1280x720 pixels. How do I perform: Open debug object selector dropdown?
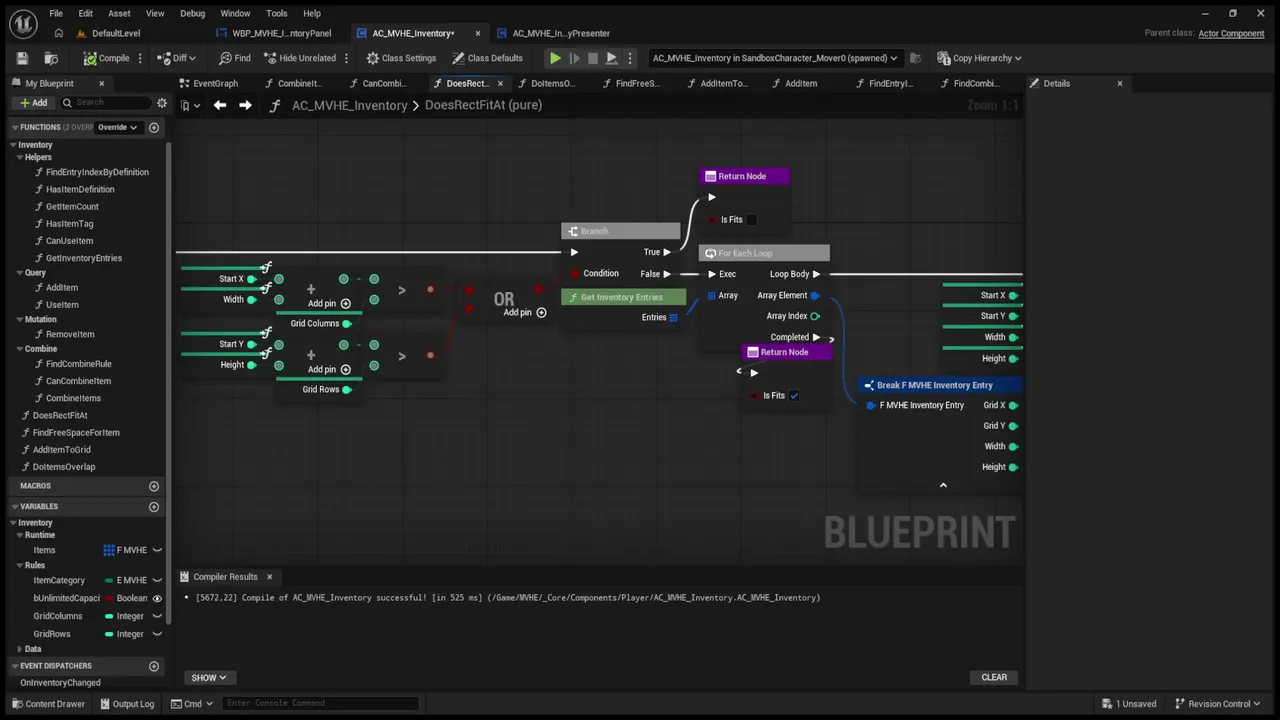click(775, 58)
